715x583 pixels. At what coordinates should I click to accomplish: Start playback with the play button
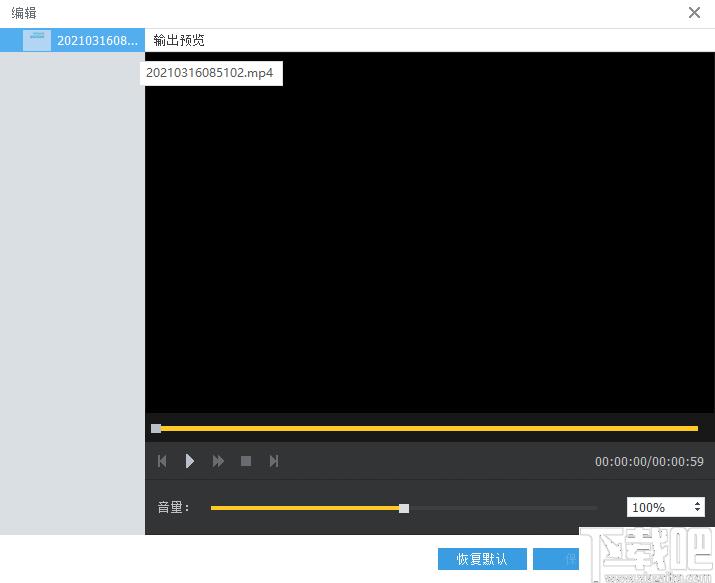[190, 461]
